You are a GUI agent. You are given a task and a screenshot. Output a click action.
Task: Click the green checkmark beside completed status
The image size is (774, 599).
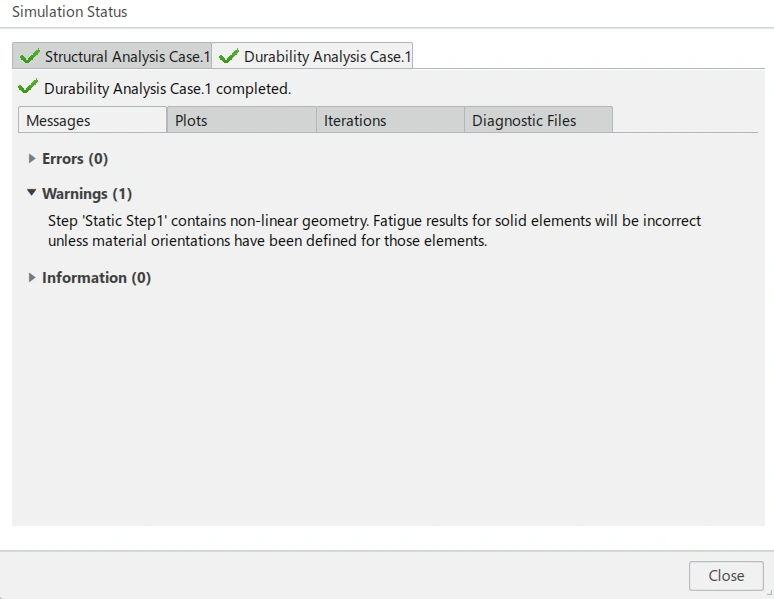click(x=28, y=87)
